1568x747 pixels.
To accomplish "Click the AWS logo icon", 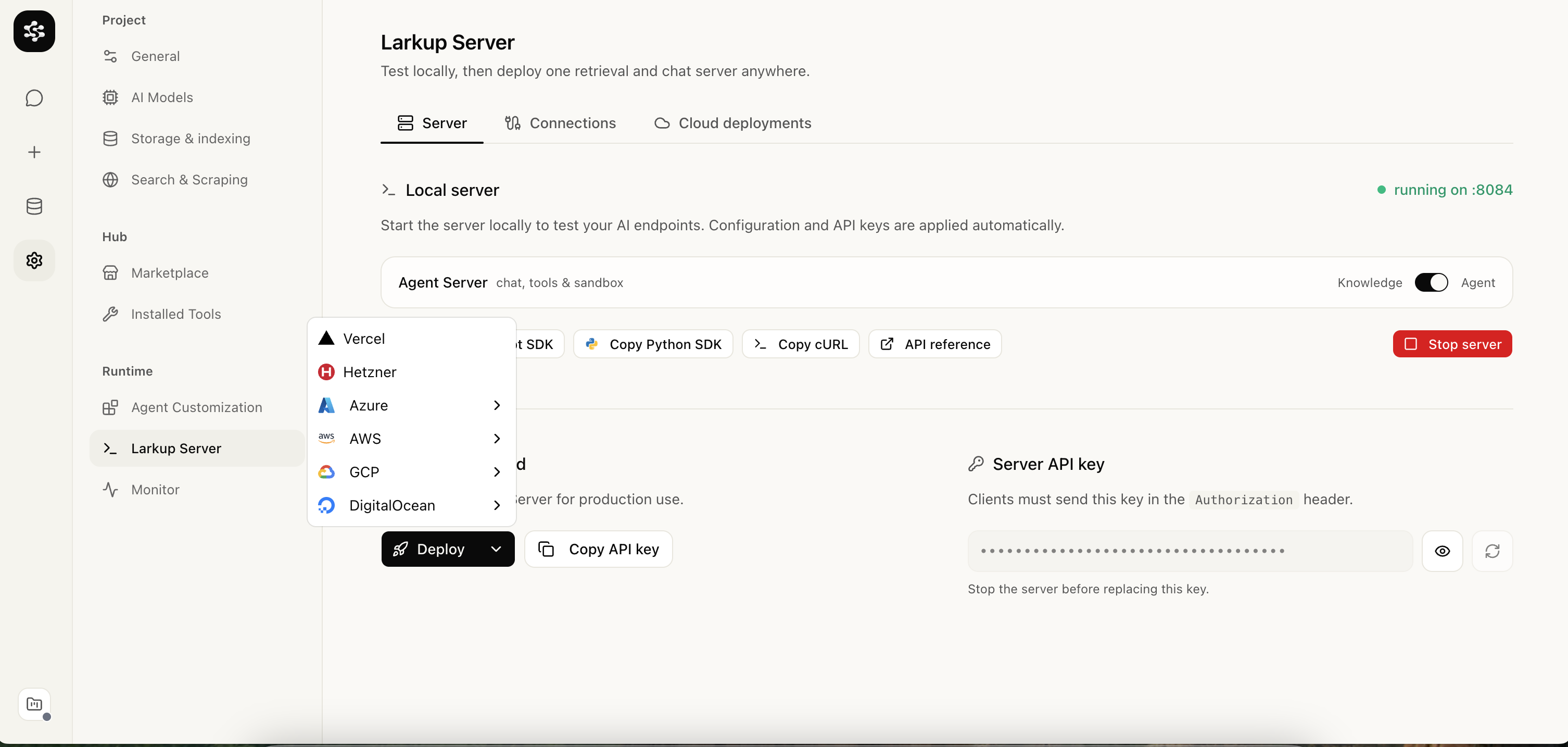I will [326, 439].
